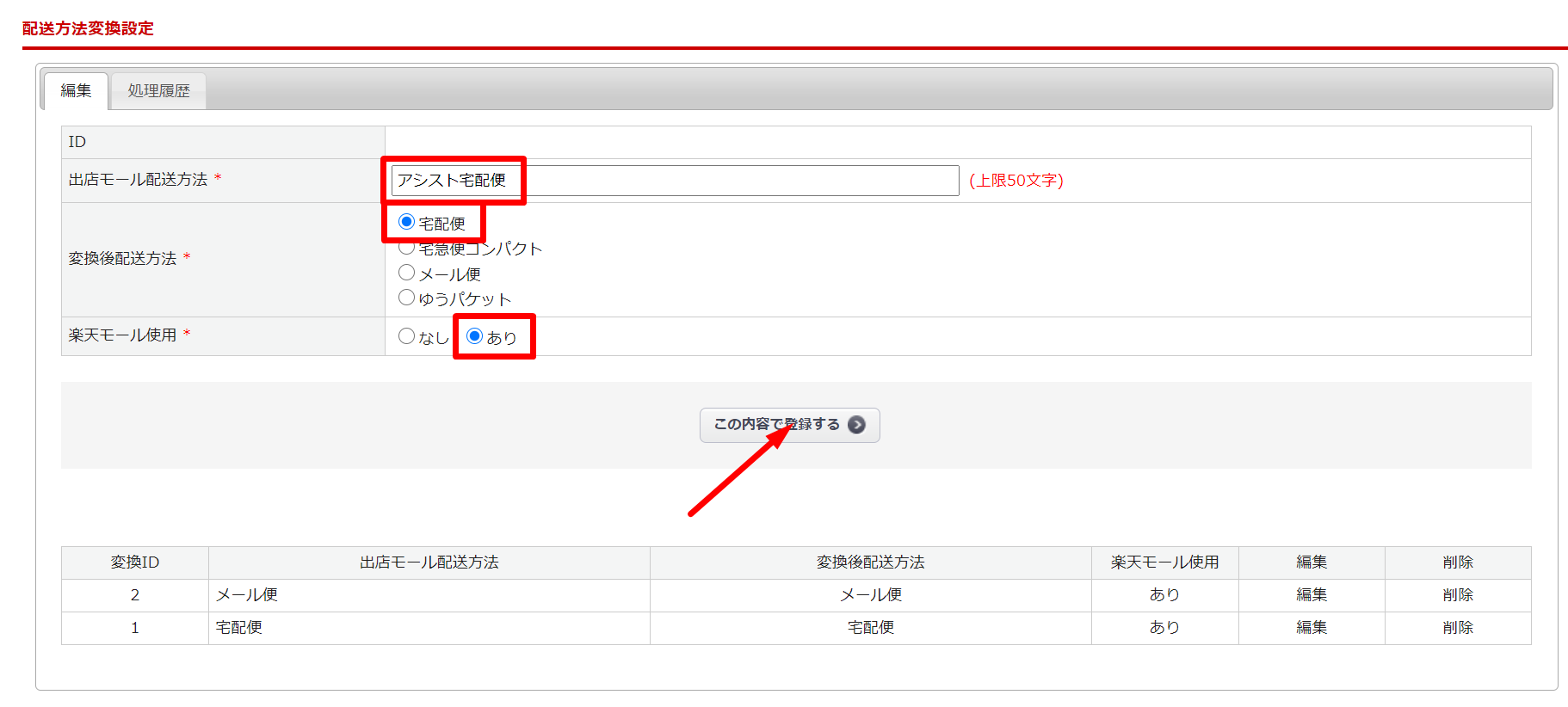Edit the メール便 conversion row

(x=1312, y=595)
